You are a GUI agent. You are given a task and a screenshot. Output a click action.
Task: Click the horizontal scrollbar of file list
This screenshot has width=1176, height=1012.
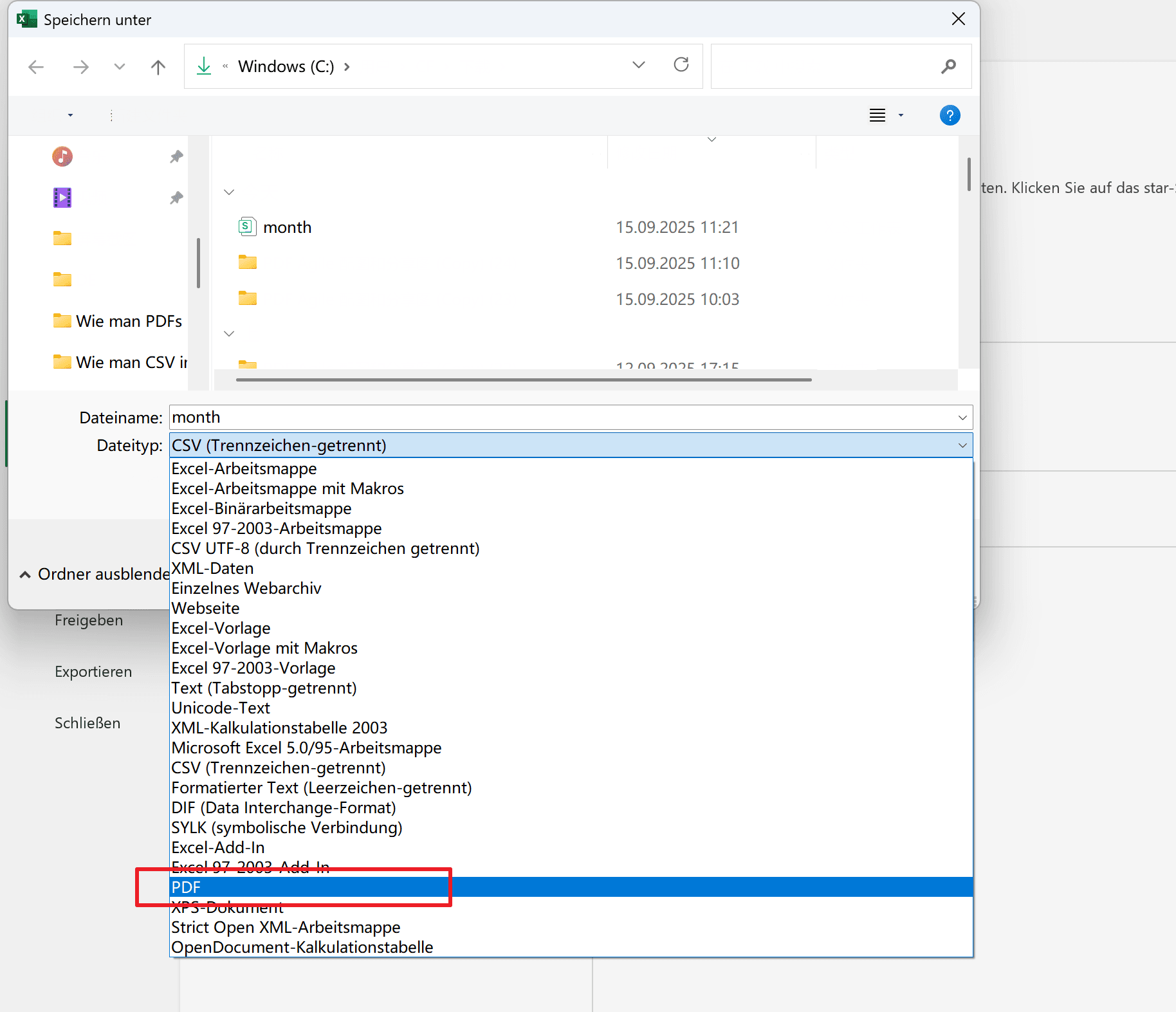(x=524, y=380)
